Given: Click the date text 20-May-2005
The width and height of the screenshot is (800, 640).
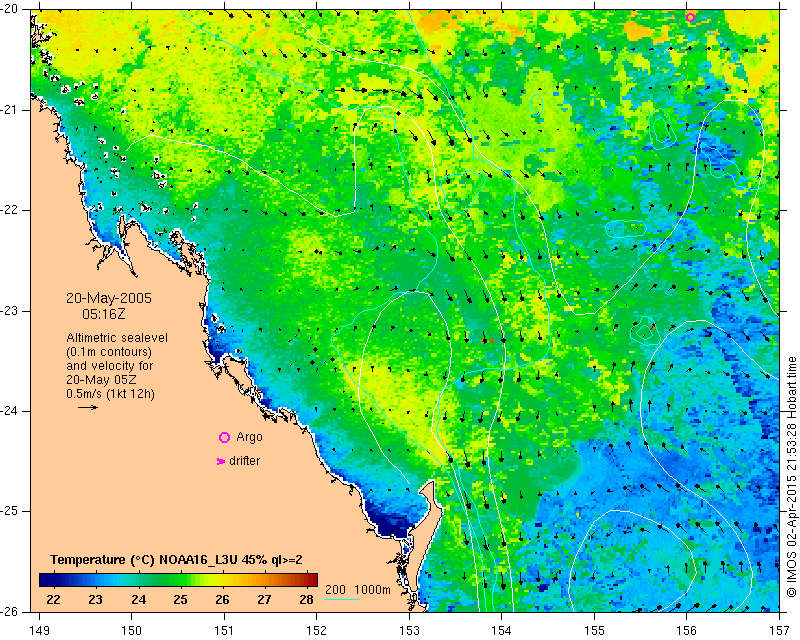Looking at the screenshot, I should (109, 298).
